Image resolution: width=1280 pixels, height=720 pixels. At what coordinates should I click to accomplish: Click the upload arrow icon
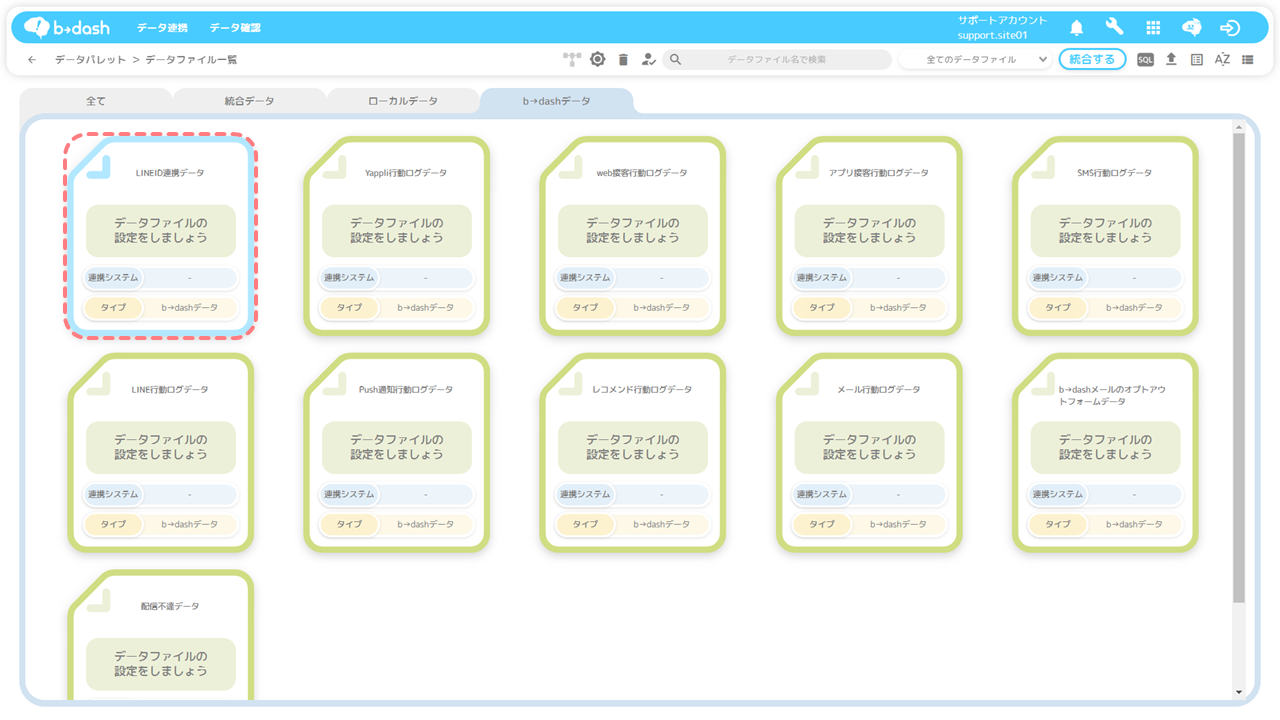point(1171,60)
